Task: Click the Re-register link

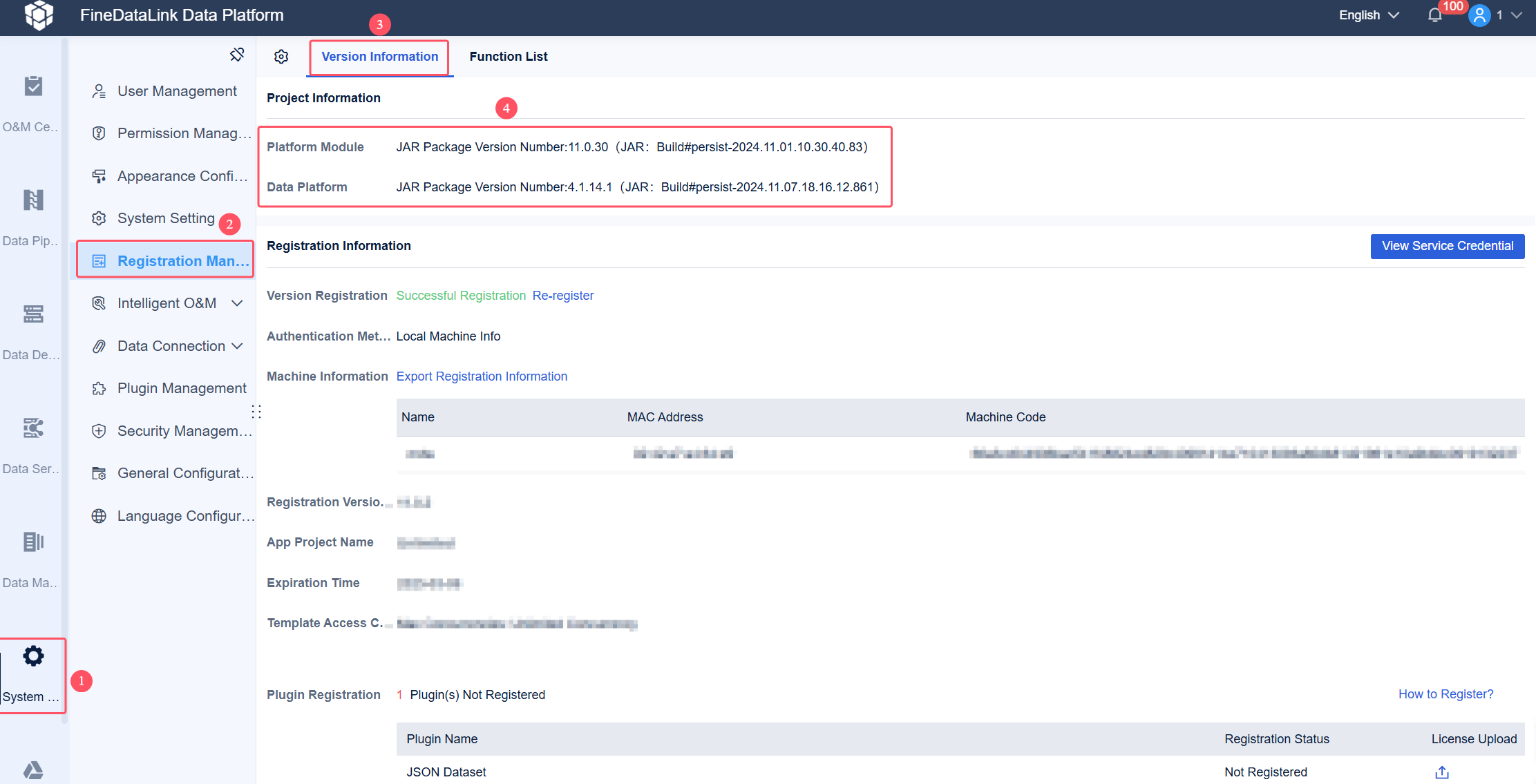Action: (562, 296)
